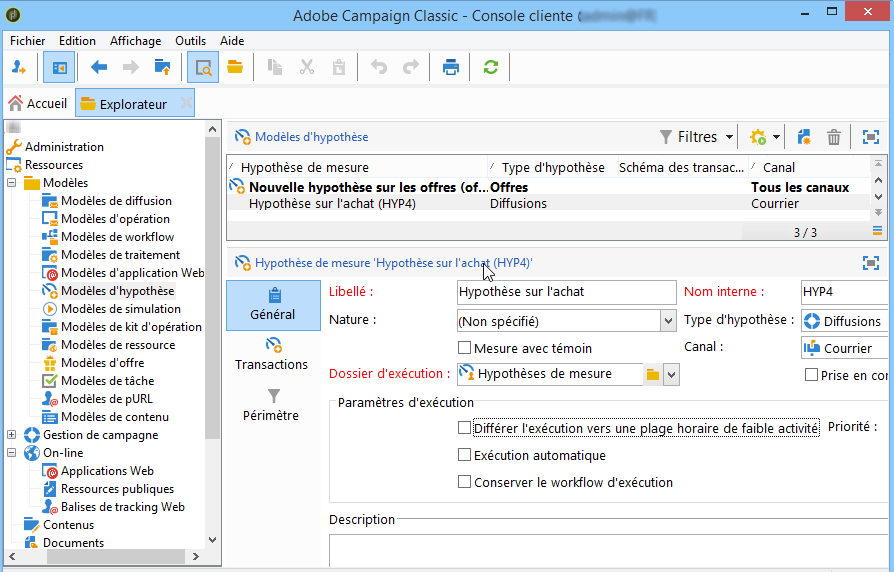Maximize the list panel with frame icon
The image size is (894, 572).
point(871,137)
